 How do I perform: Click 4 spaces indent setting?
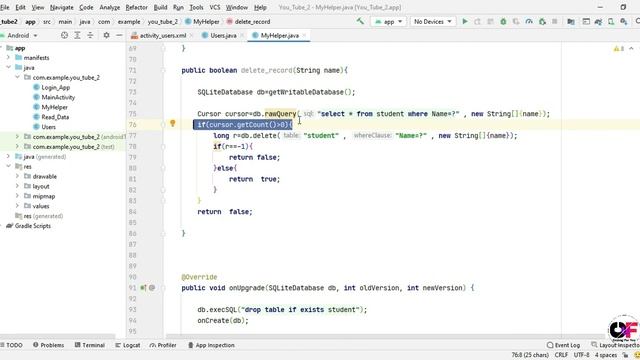click(x=606, y=355)
